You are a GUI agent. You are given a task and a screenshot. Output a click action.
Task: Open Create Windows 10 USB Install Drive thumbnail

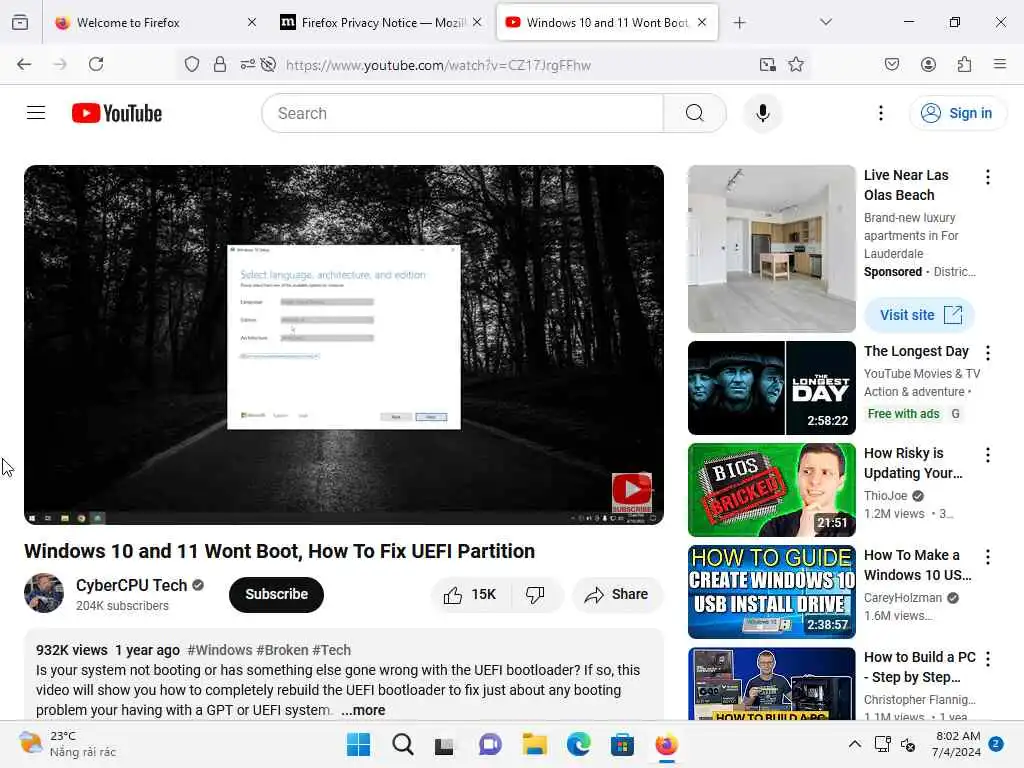[771, 592]
